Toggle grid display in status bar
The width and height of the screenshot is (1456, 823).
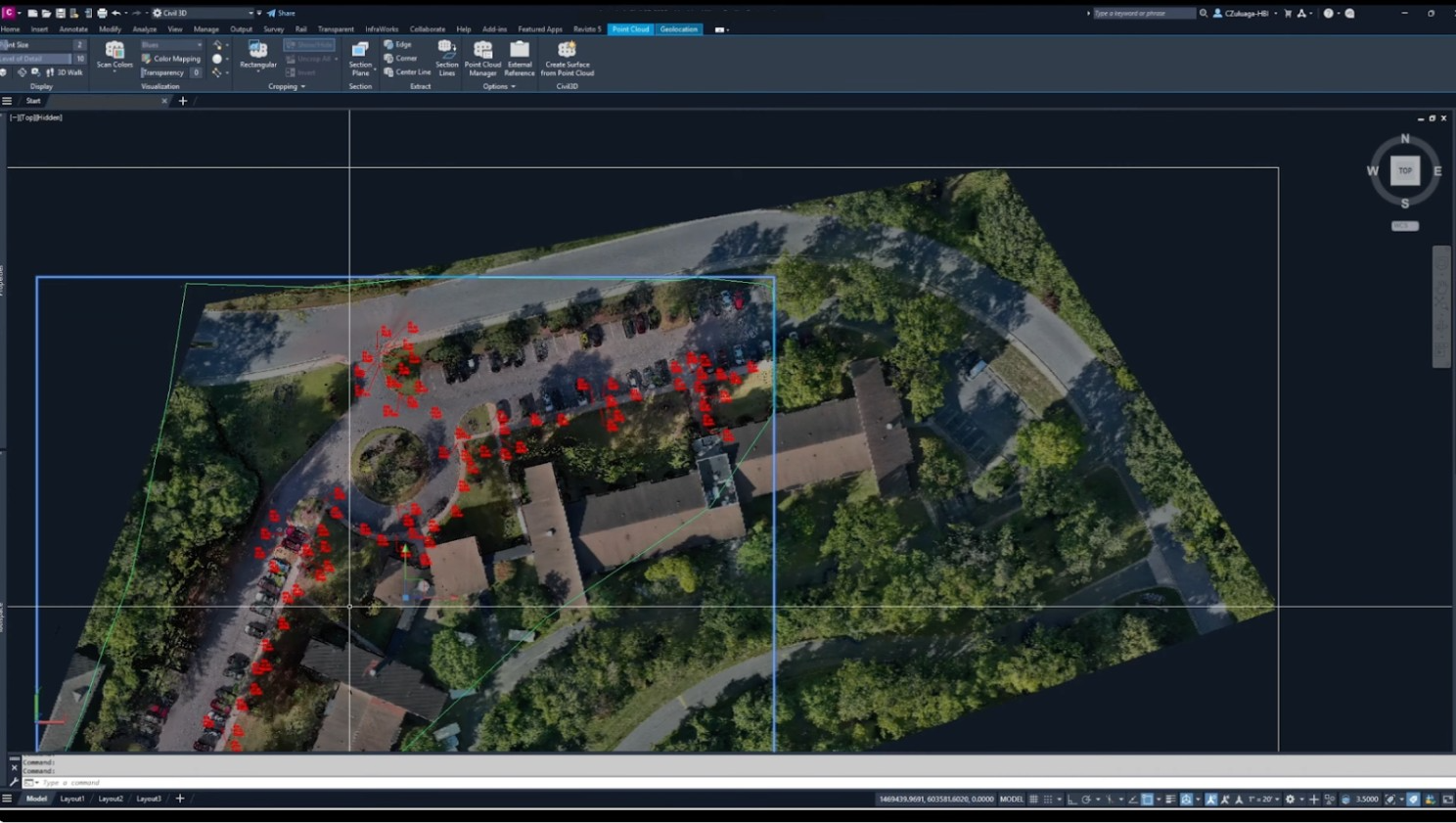coord(1033,800)
